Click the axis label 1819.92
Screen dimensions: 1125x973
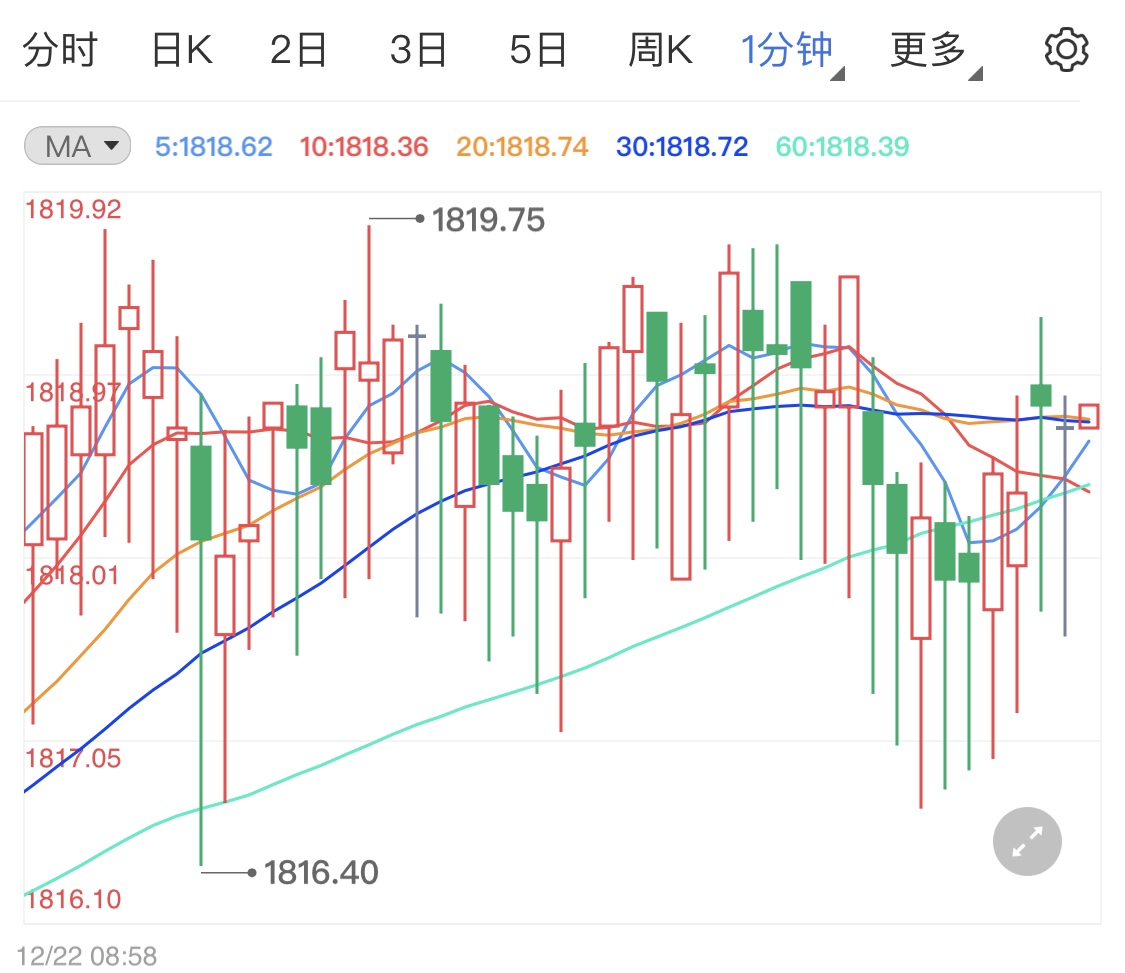point(73,210)
